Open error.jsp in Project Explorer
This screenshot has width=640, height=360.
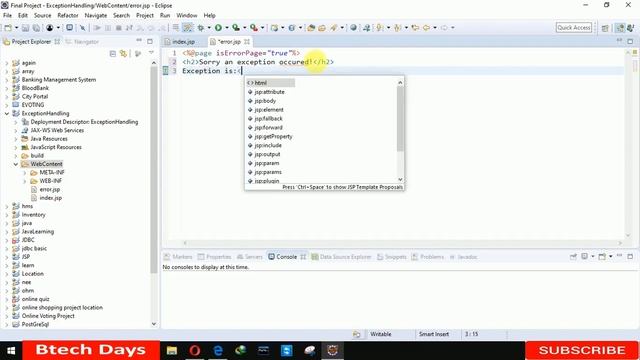50,189
